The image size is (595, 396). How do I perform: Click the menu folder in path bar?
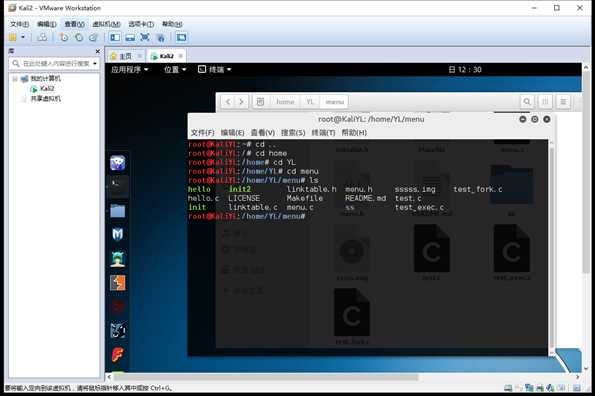click(x=335, y=102)
